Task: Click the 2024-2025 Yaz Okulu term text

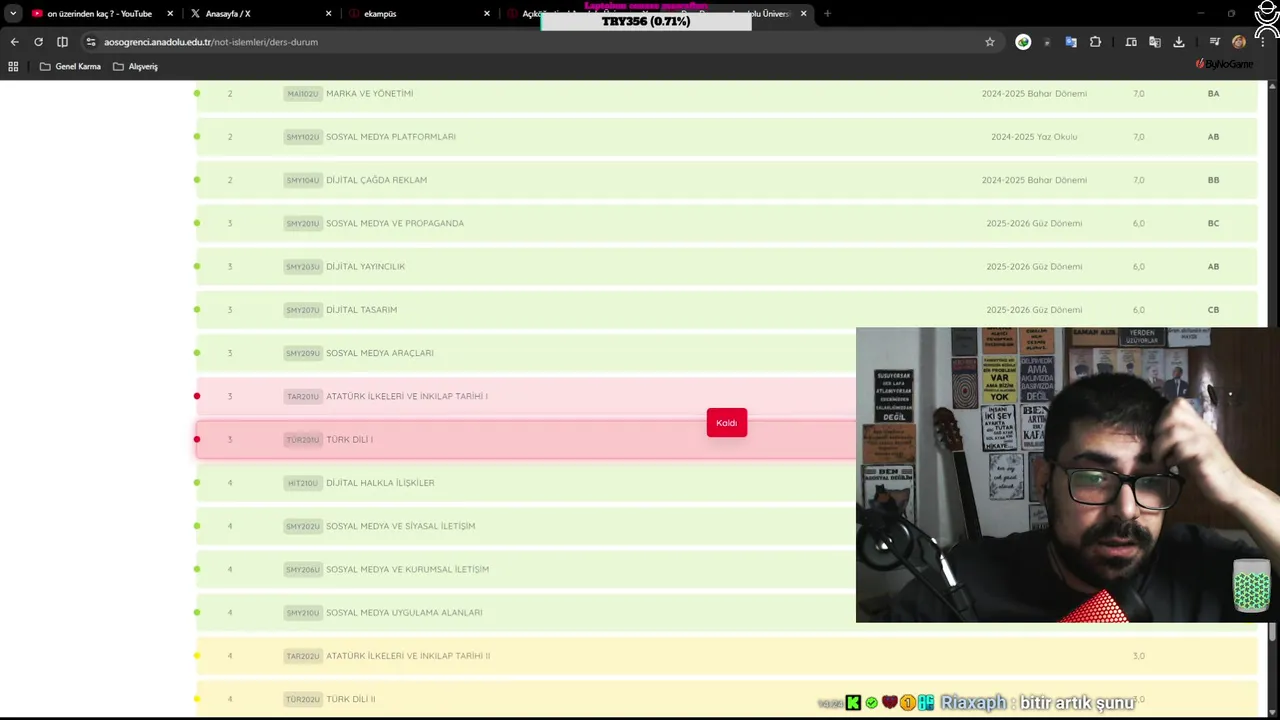Action: (1034, 137)
